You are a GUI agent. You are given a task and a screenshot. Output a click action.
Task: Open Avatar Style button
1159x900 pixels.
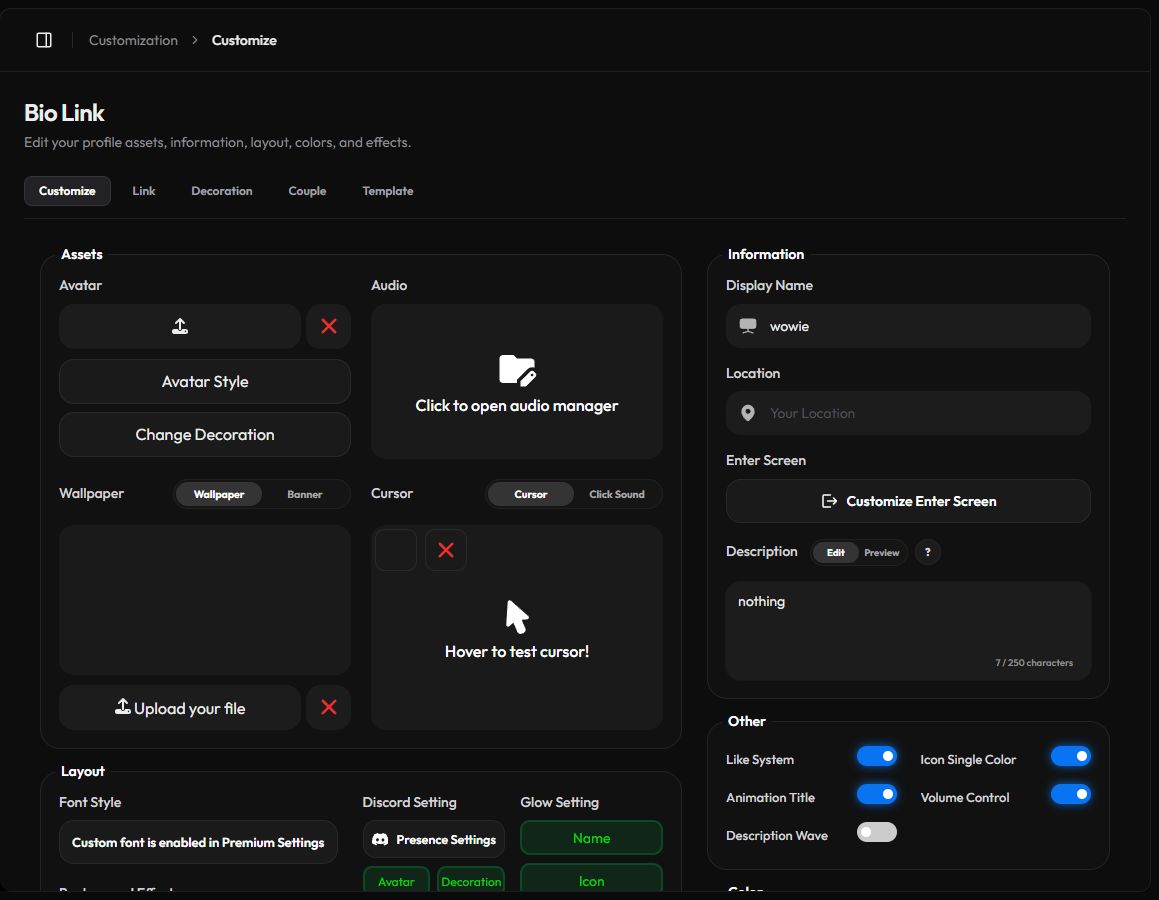click(x=205, y=381)
